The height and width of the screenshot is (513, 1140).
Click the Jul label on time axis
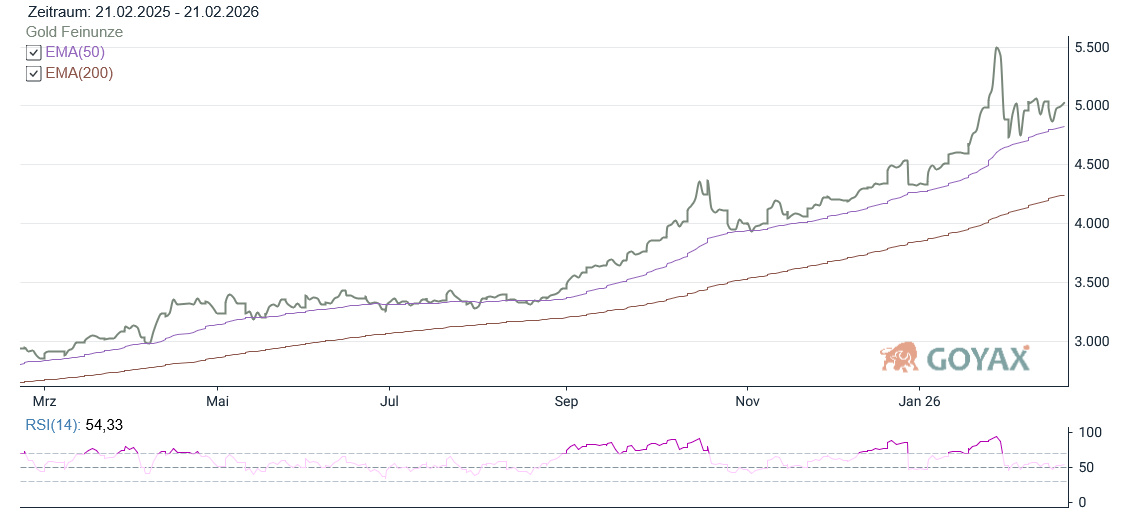(x=391, y=401)
